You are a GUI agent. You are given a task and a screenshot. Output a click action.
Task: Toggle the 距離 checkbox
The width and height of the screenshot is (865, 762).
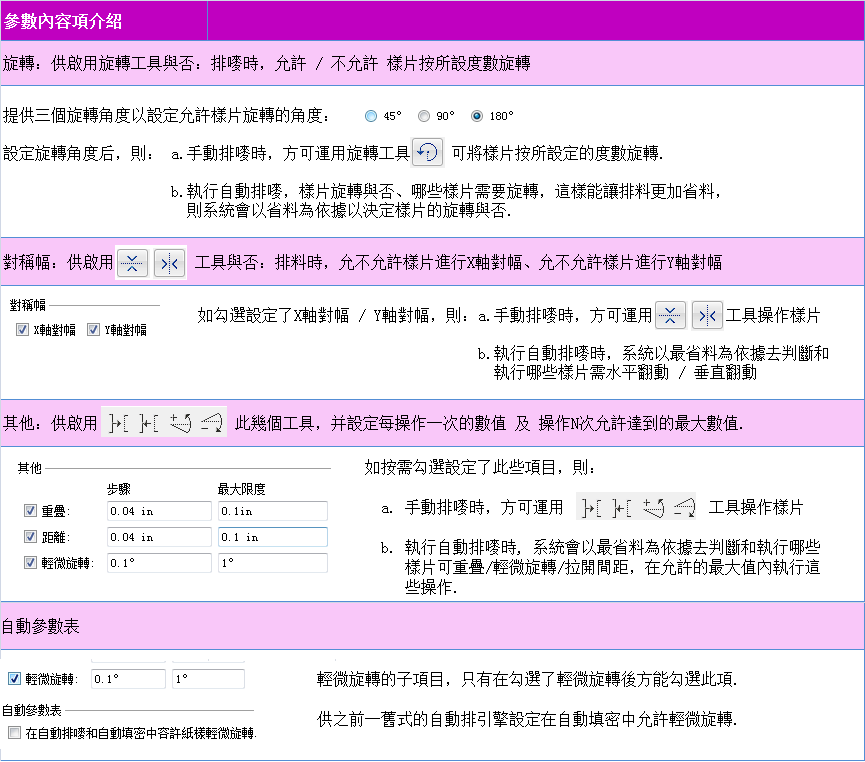tap(30, 537)
